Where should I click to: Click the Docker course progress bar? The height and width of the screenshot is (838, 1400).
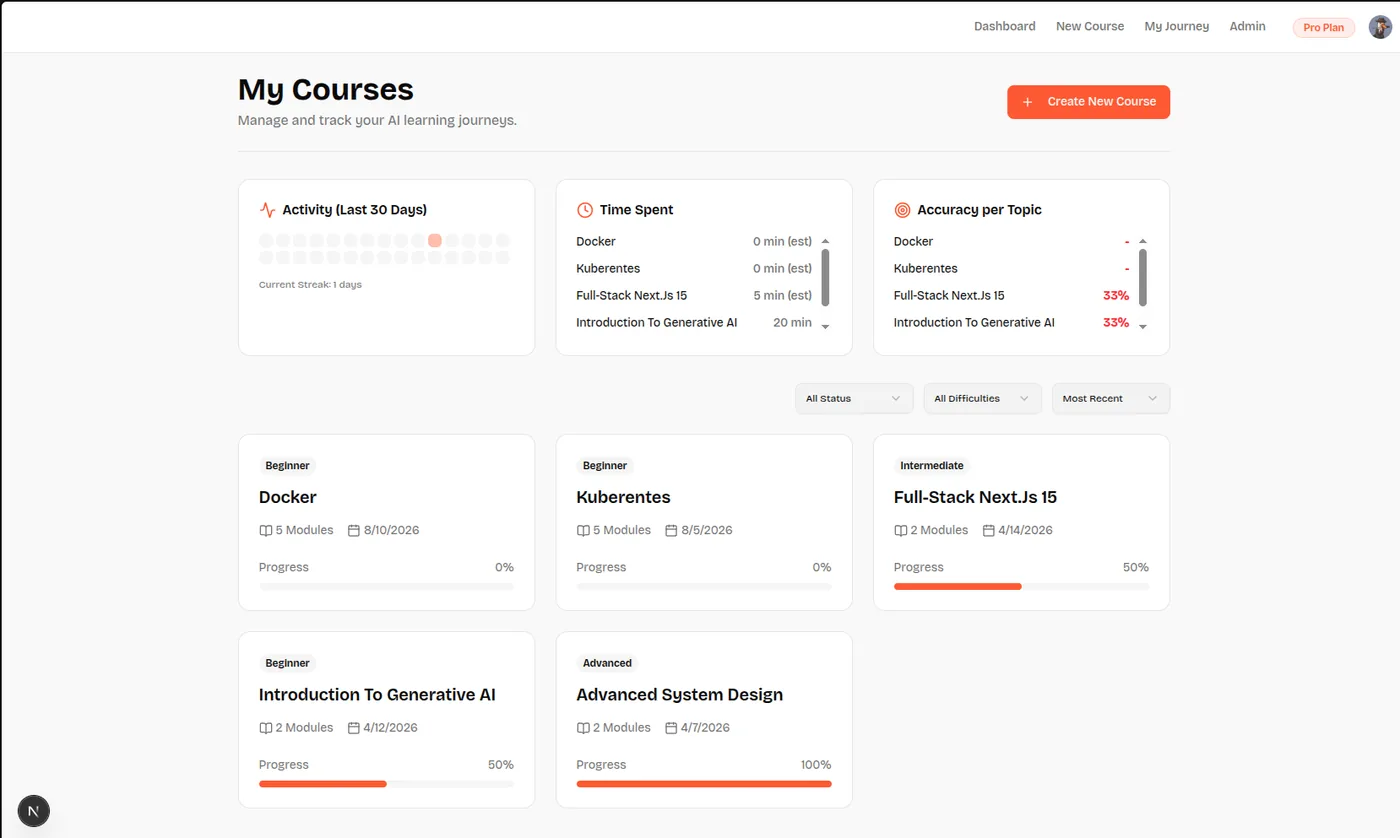(x=386, y=587)
